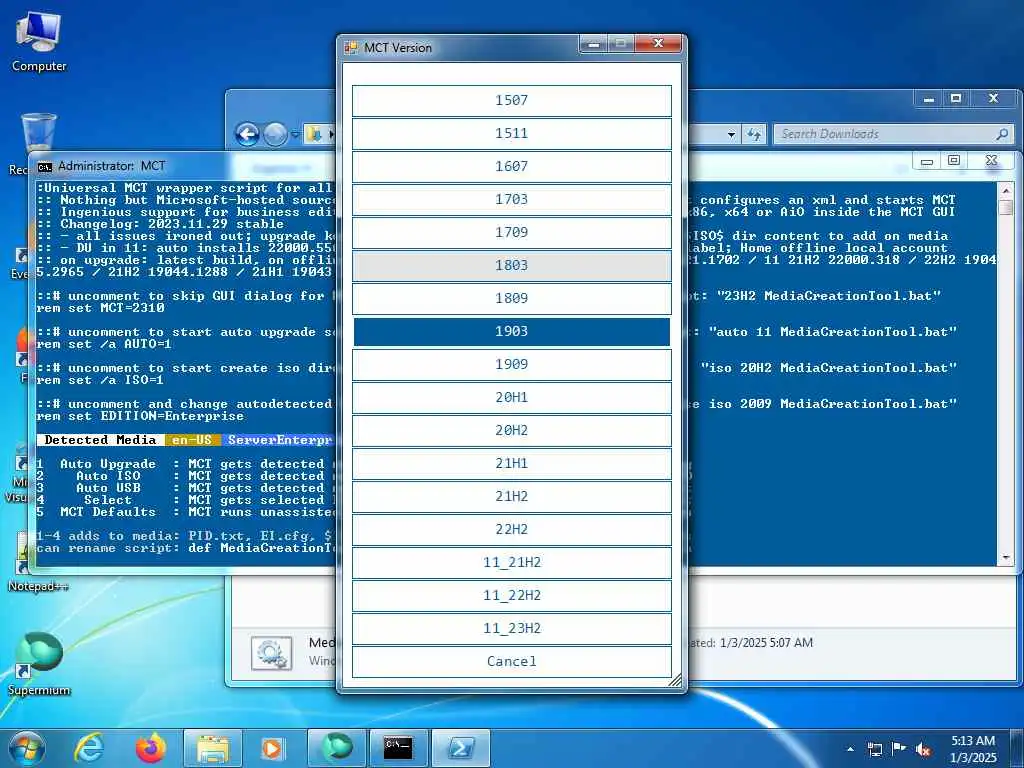Open the Windows Start menu orb
The image size is (1024, 768).
[27, 748]
